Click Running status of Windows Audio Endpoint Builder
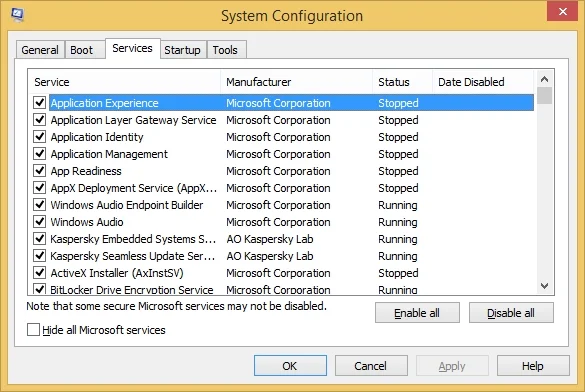This screenshot has width=585, height=392. click(398, 205)
